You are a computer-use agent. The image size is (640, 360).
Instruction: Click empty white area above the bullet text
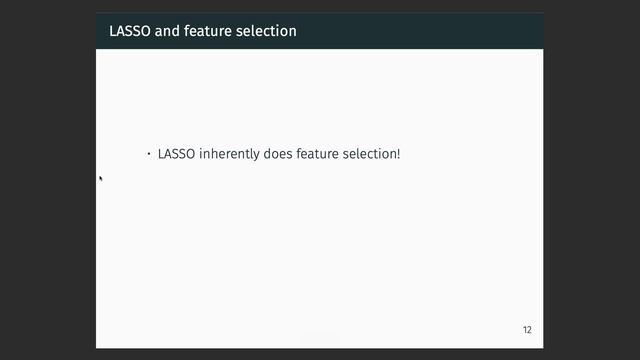tap(320, 96)
